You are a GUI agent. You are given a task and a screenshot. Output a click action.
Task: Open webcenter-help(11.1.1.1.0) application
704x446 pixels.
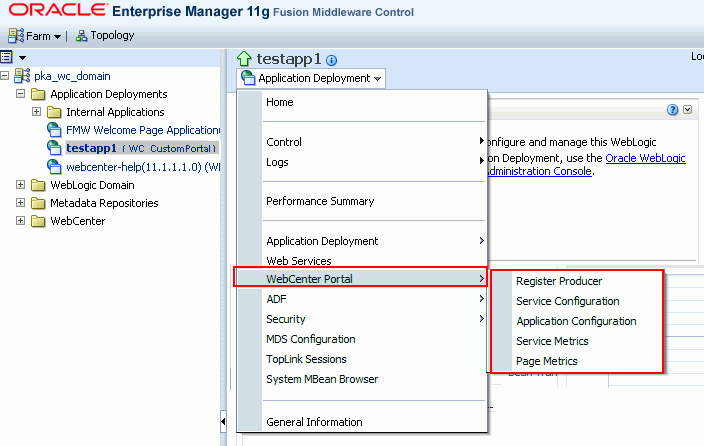[x=143, y=167]
